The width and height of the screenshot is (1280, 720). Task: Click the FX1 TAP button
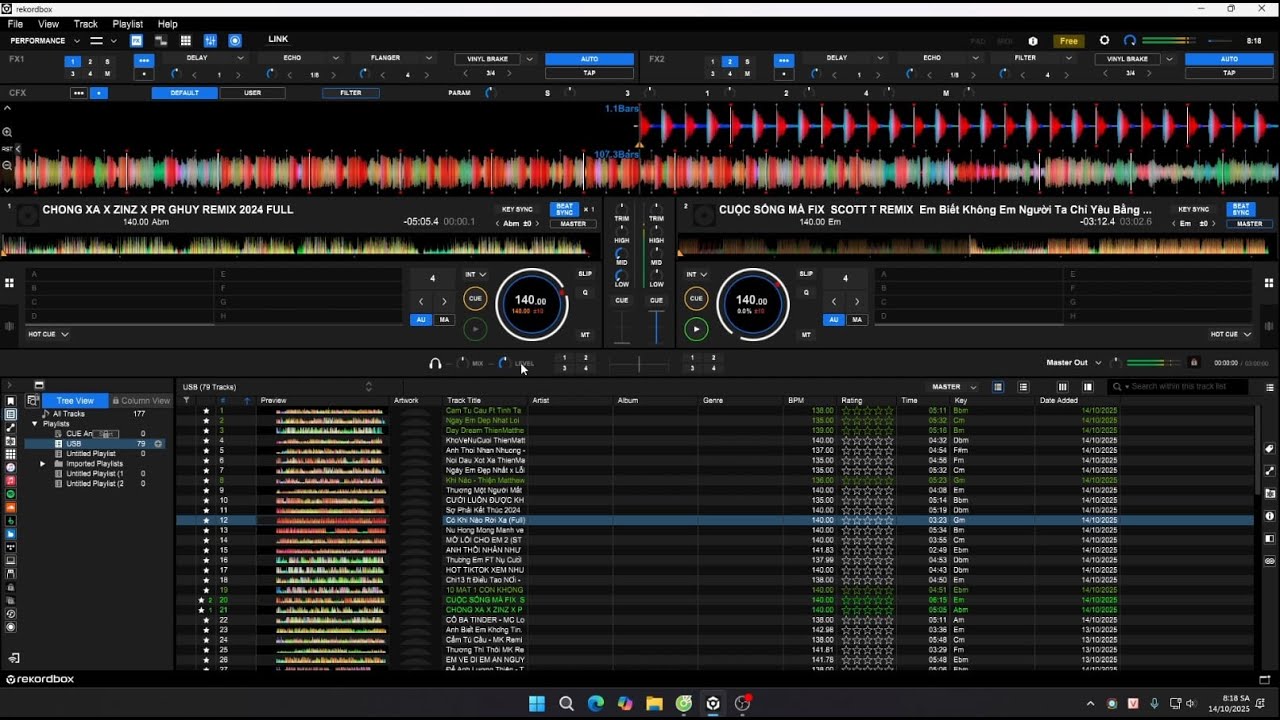coord(589,73)
